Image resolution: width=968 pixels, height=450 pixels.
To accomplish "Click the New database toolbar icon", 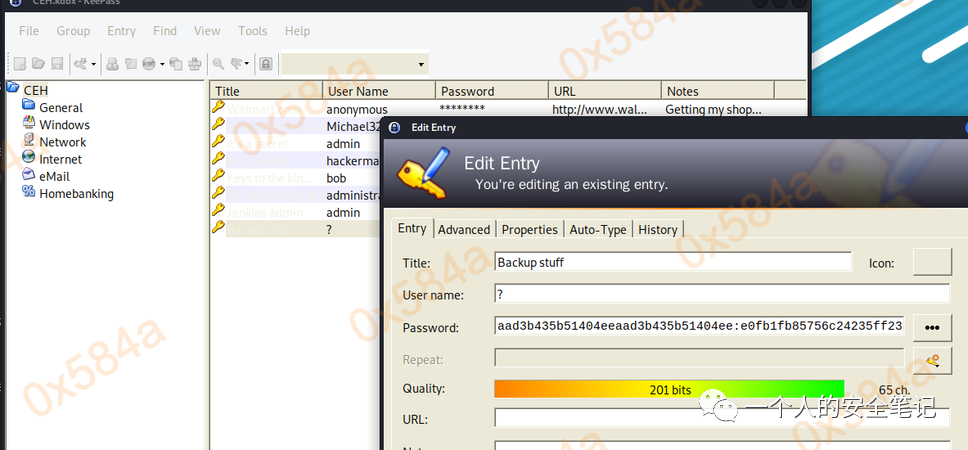I will pyautogui.click(x=20, y=64).
